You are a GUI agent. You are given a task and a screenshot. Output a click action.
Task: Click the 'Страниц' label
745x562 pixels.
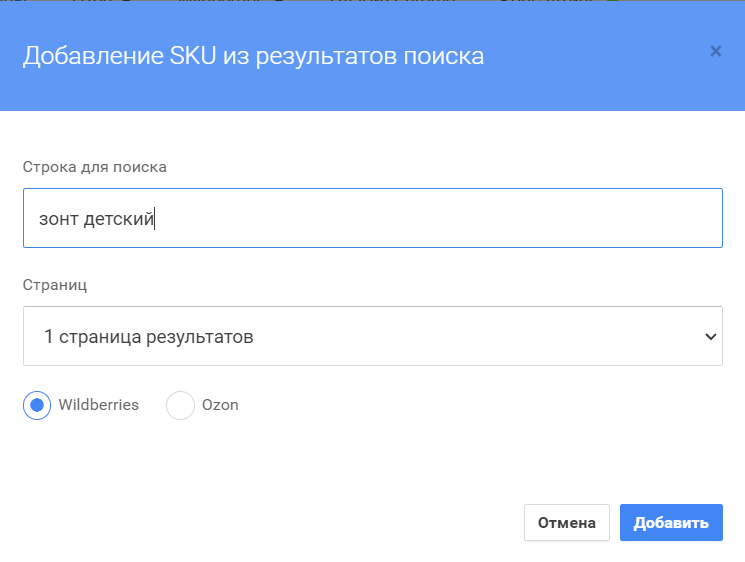(55, 285)
